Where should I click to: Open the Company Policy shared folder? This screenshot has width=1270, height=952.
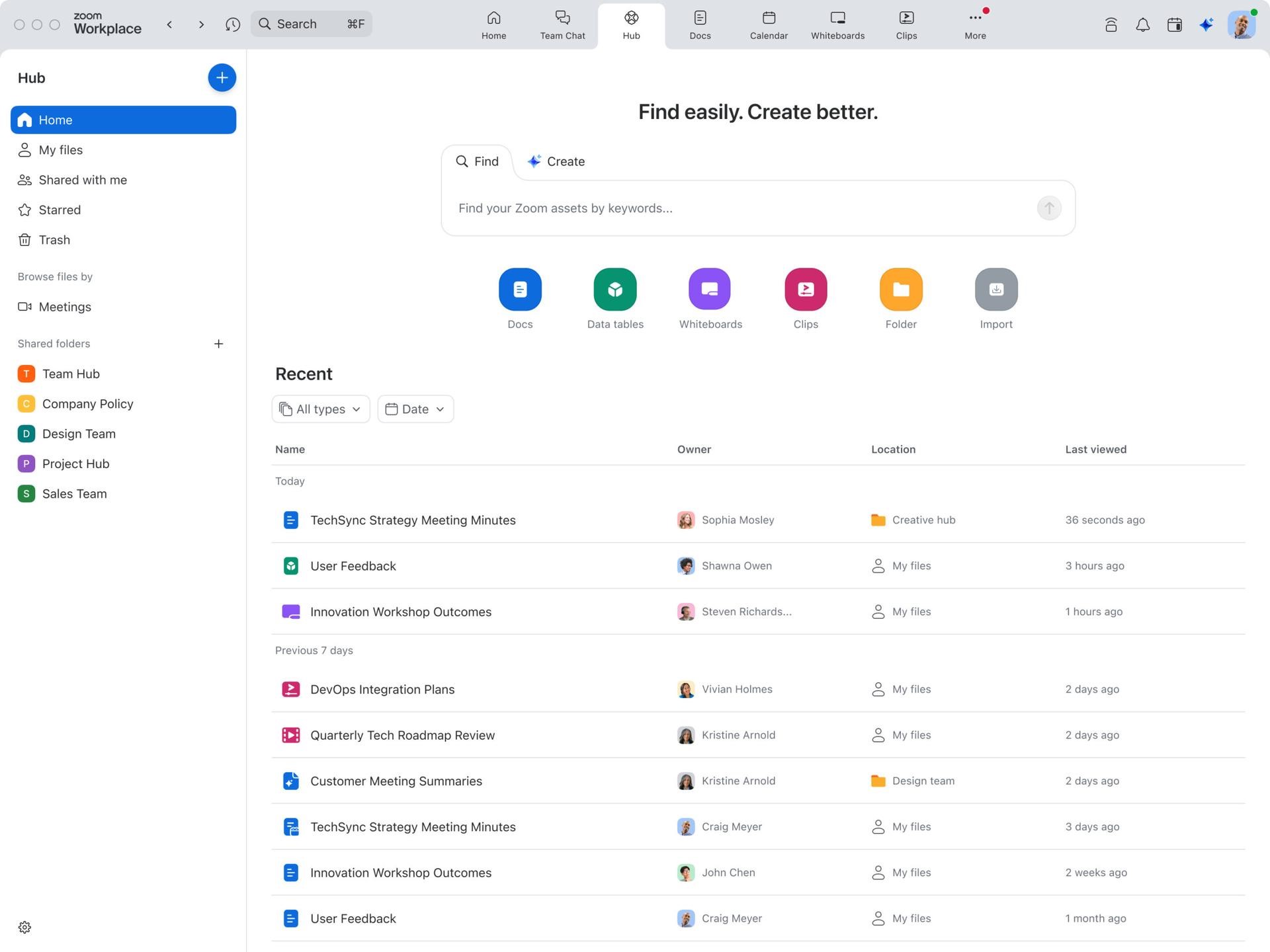[87, 404]
